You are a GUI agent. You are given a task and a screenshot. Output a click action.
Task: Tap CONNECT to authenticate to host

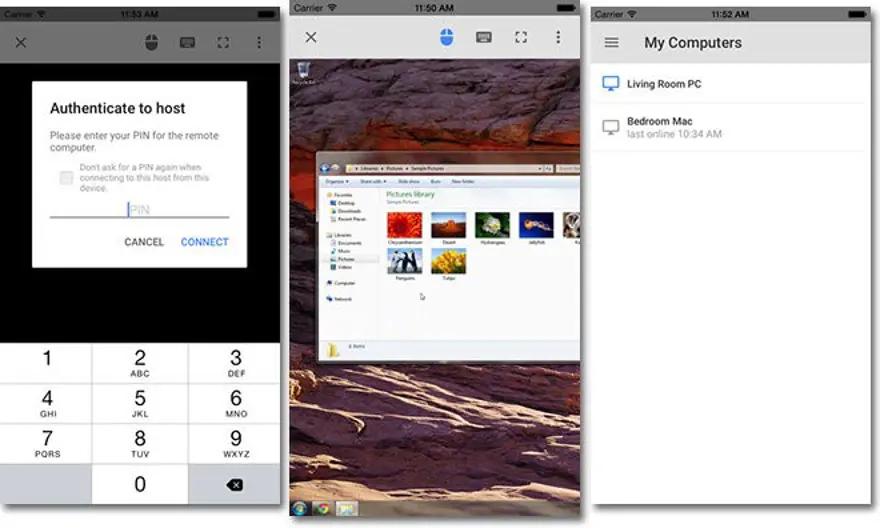204,242
